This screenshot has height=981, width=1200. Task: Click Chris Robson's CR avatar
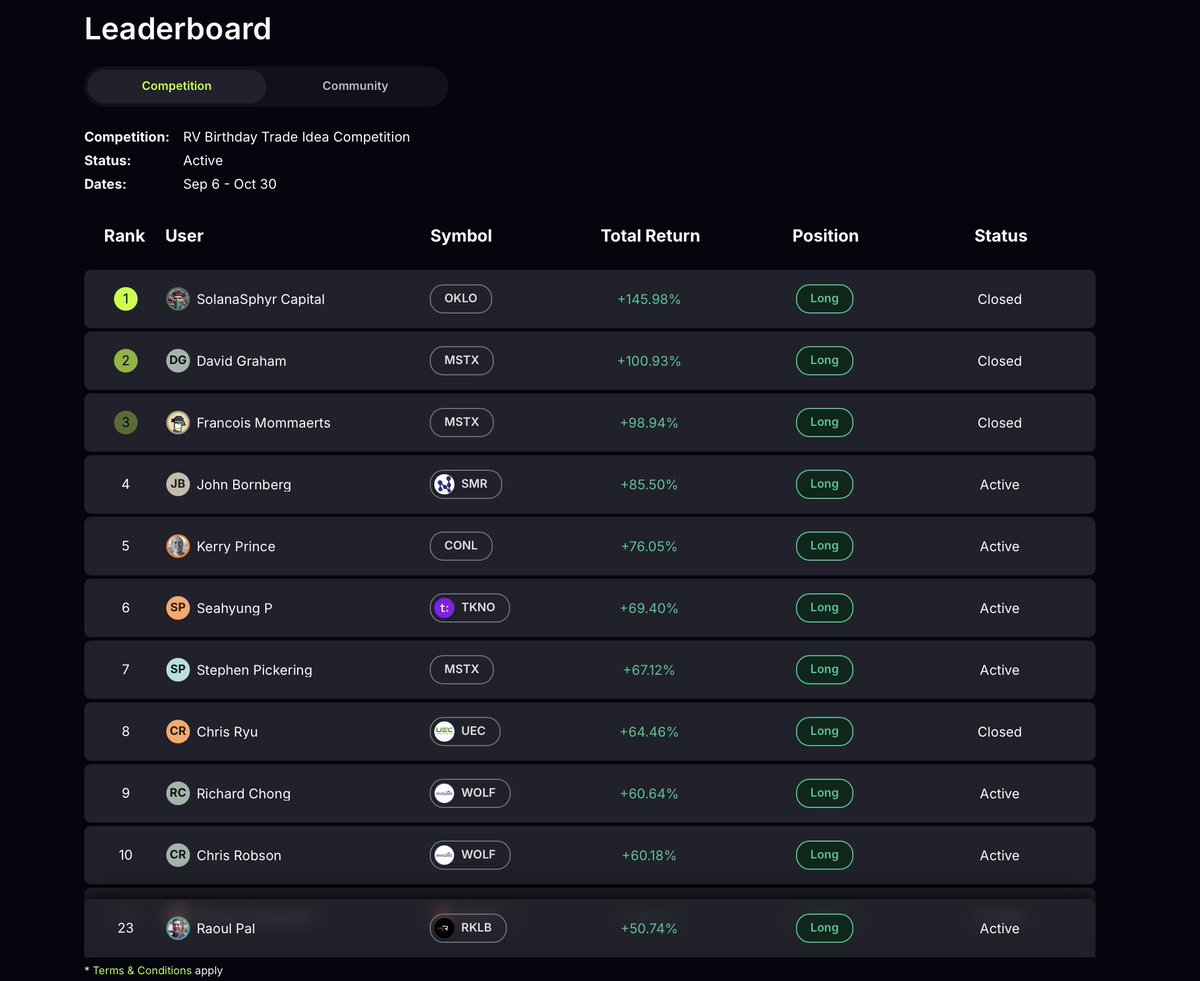point(178,855)
